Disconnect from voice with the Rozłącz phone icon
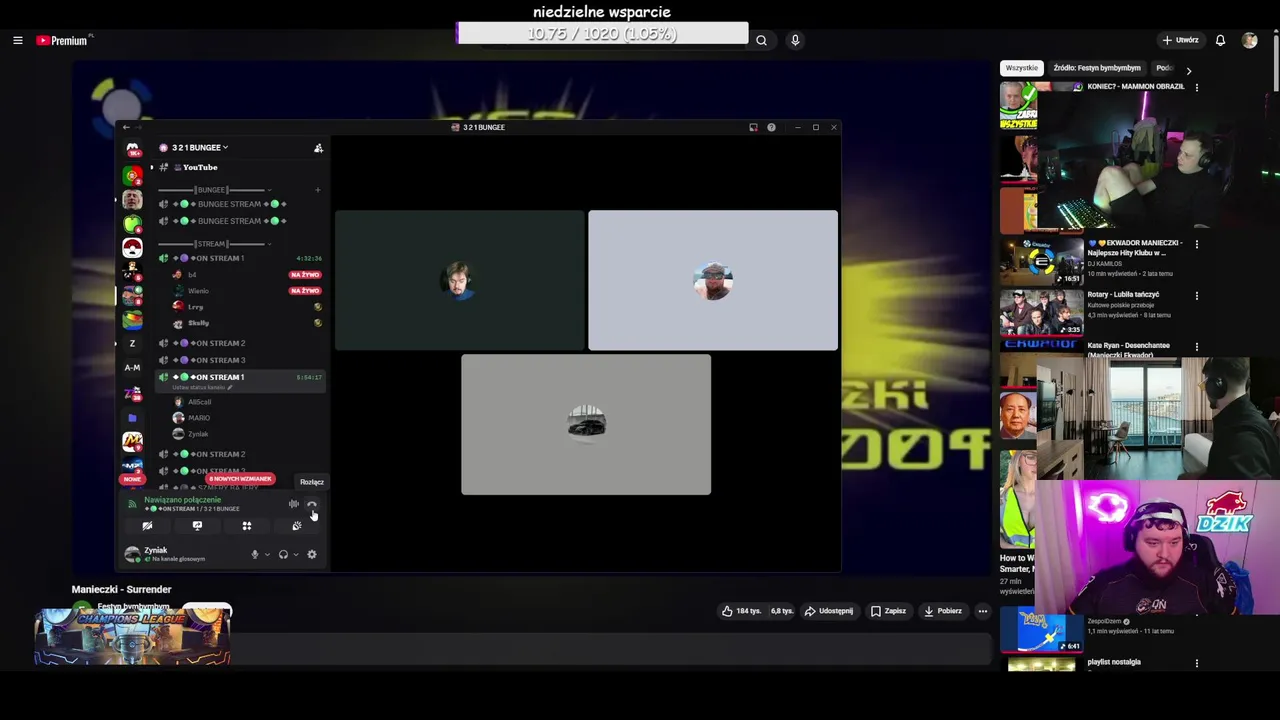1280x720 pixels. [311, 504]
